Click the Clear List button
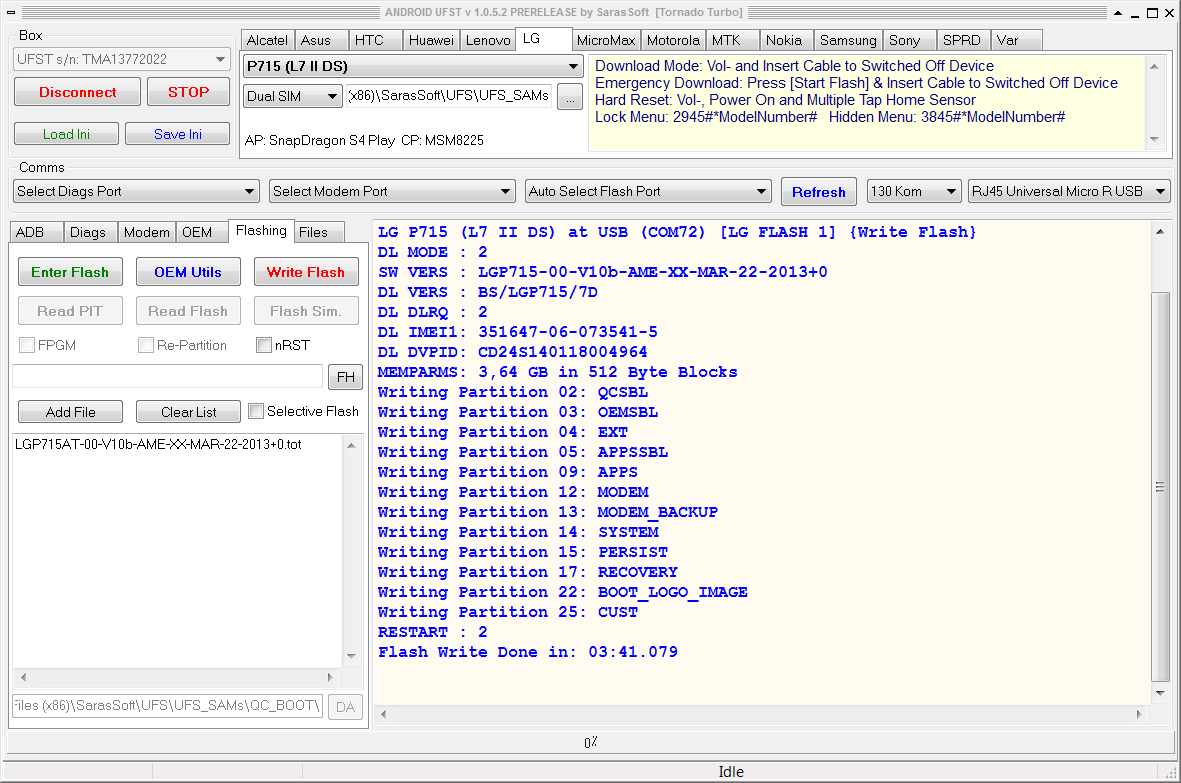Screen dimensions: 1181x783 pyautogui.click(x=188, y=412)
